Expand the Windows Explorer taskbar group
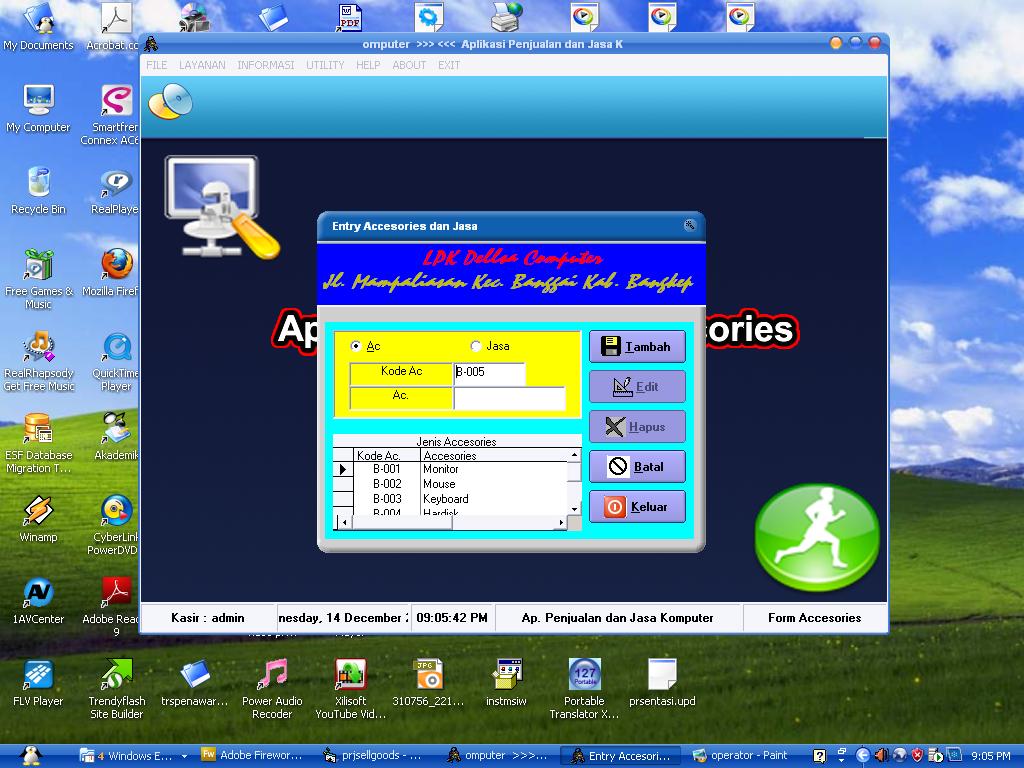Viewport: 1024px width, 768px height. pos(135,756)
